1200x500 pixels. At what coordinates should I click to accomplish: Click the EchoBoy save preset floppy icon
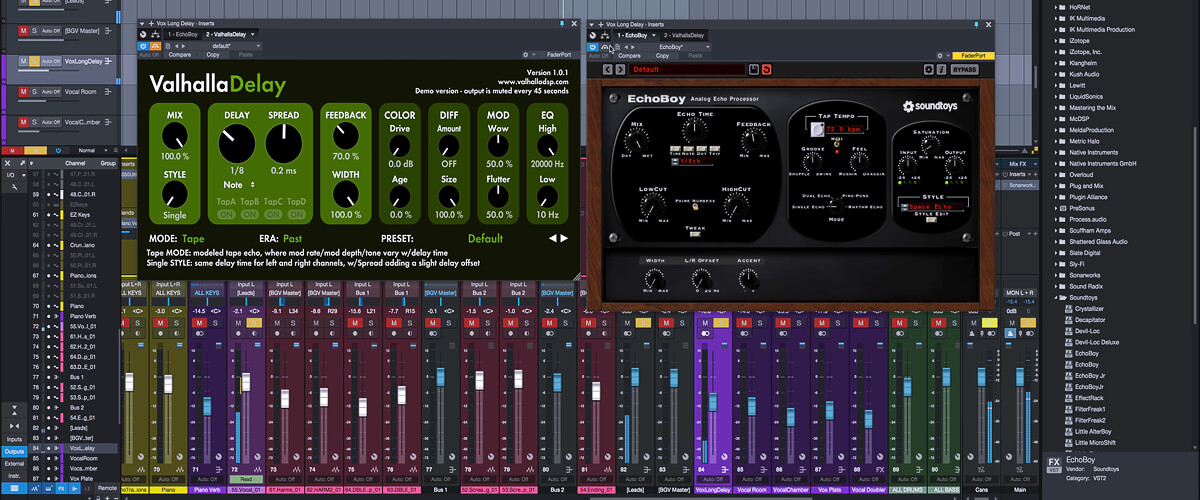pos(754,70)
